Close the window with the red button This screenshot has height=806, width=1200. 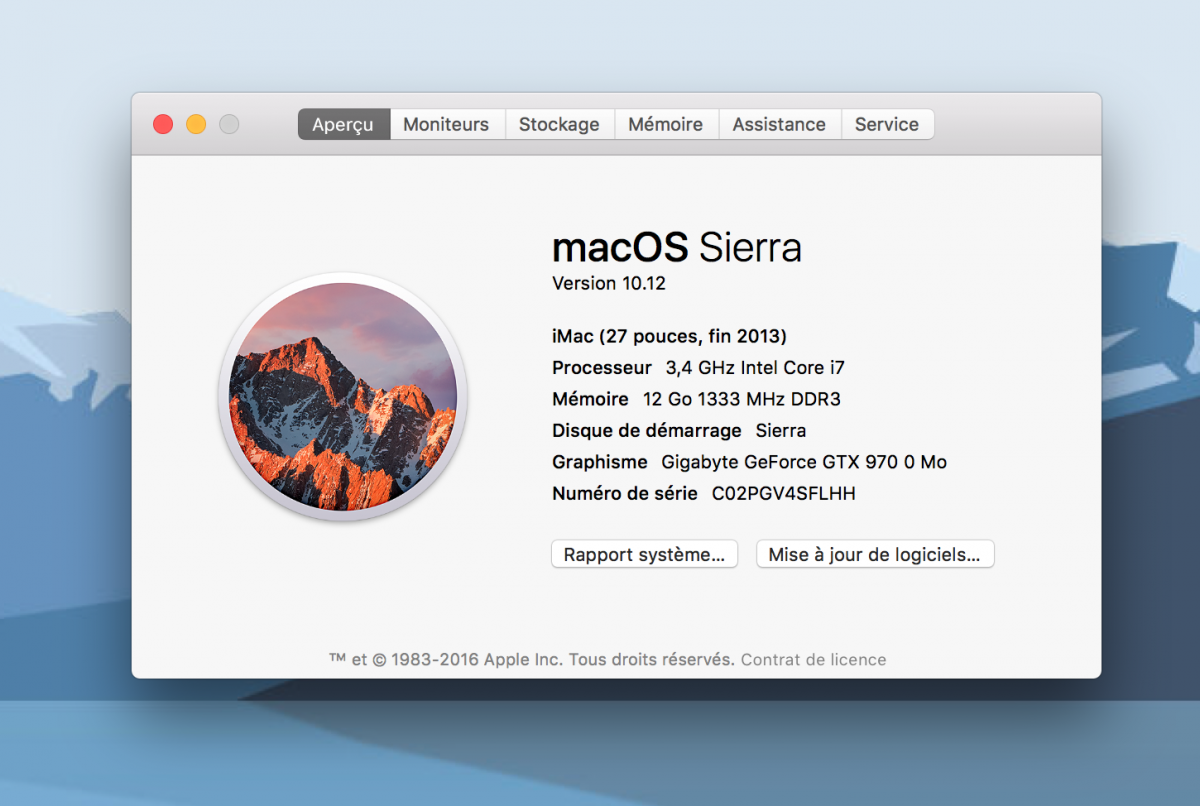point(163,124)
